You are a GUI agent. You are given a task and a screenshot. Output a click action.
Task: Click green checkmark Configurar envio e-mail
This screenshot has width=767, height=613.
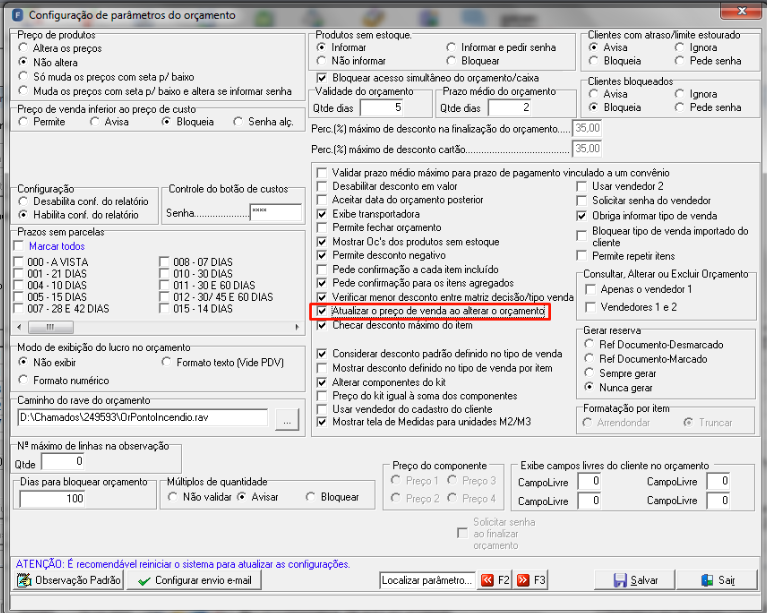tap(144, 581)
